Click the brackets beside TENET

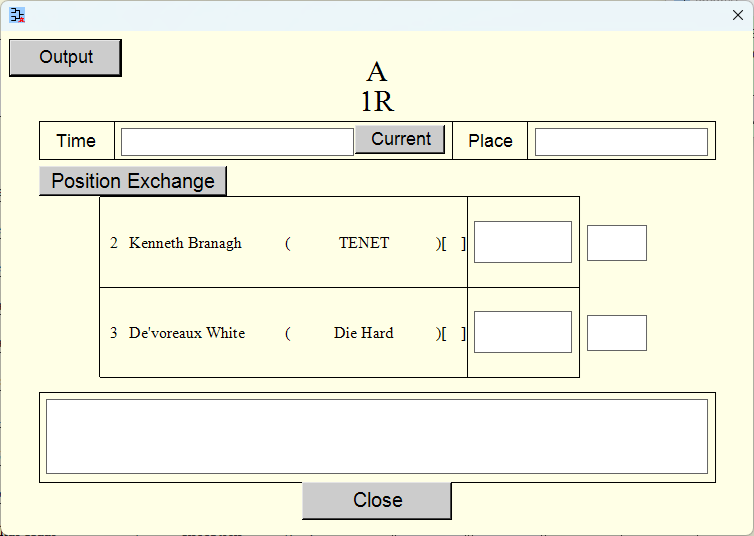[x=453, y=244]
